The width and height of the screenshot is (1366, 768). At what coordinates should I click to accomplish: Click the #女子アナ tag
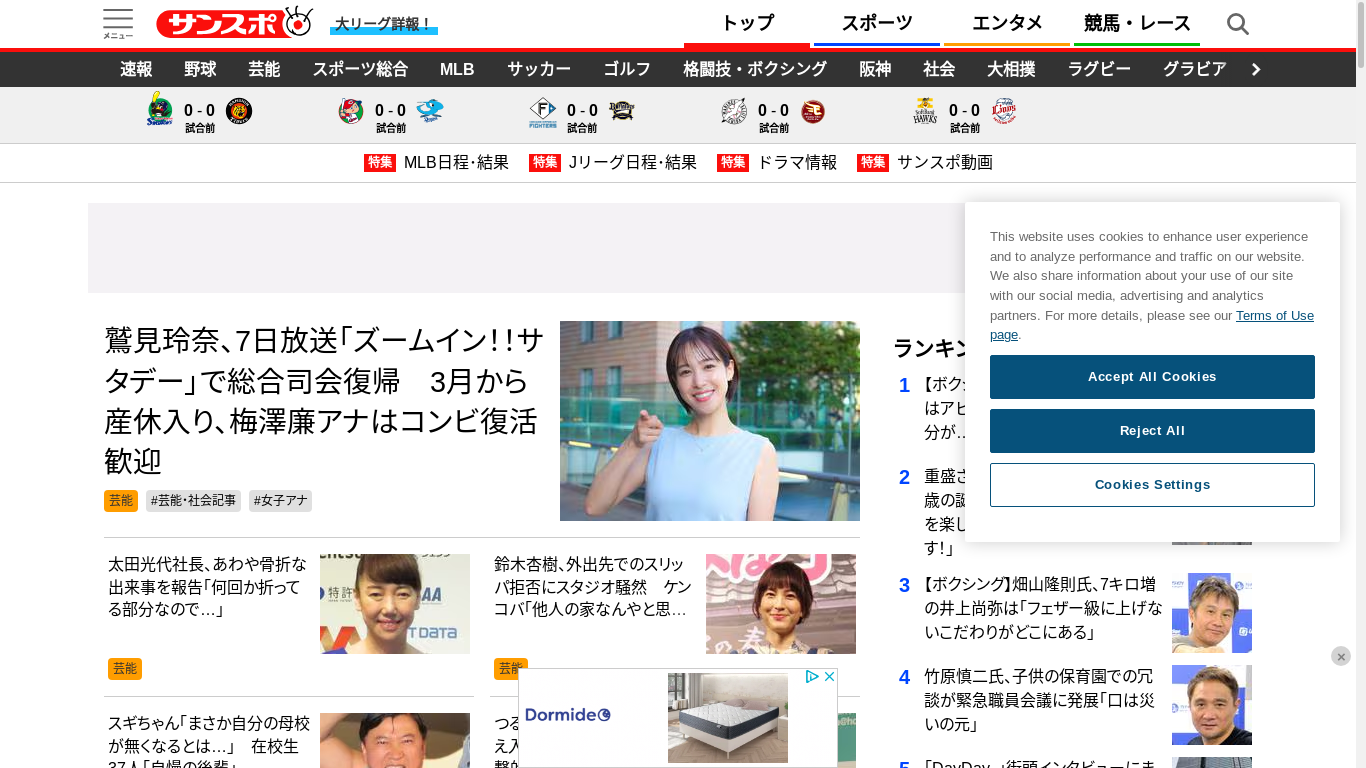click(280, 501)
